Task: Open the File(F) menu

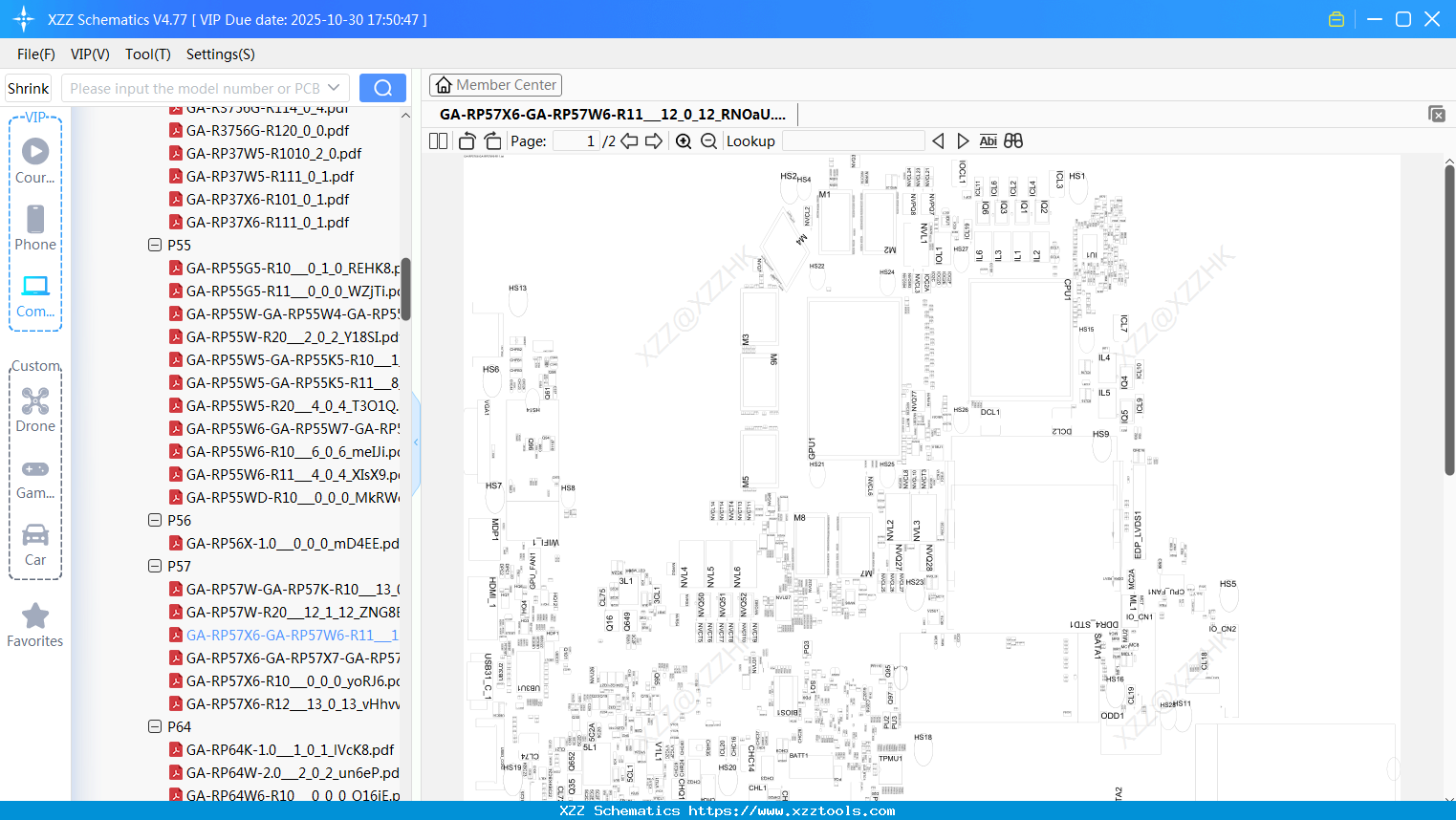Action: pos(36,54)
